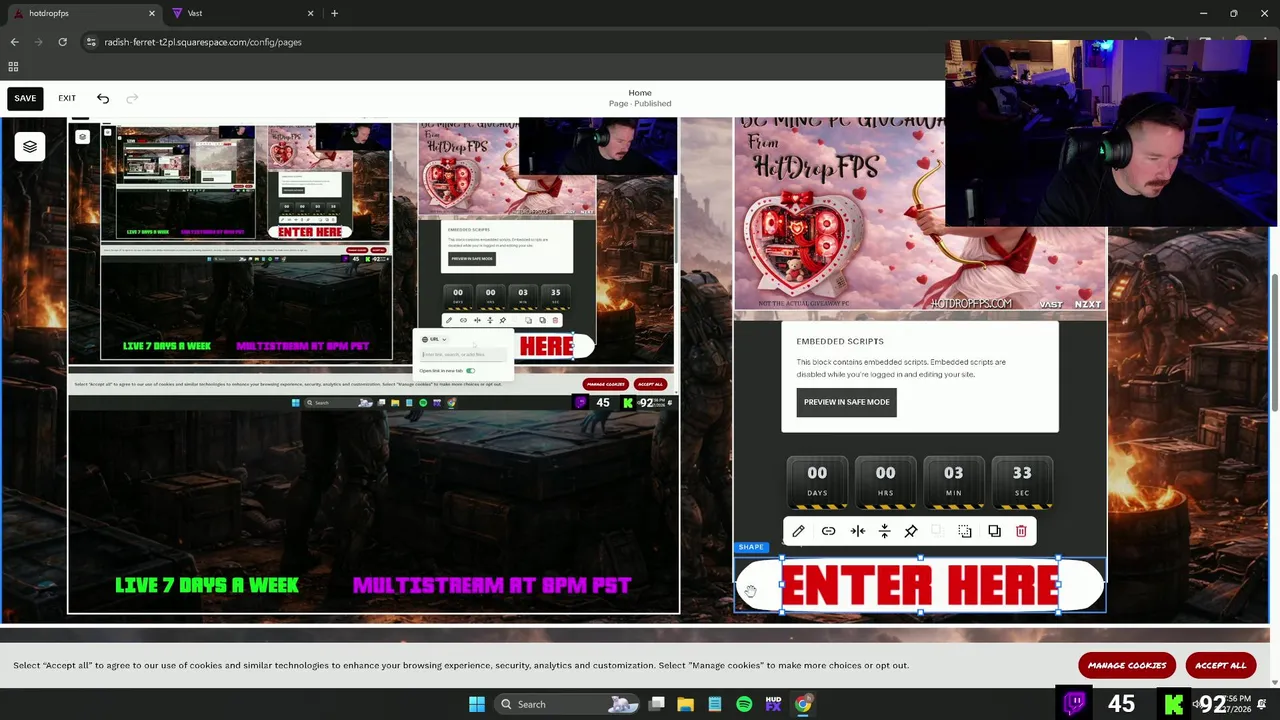Launch Spotify from the taskbar
Viewport: 1280px width, 720px height.
click(744, 704)
